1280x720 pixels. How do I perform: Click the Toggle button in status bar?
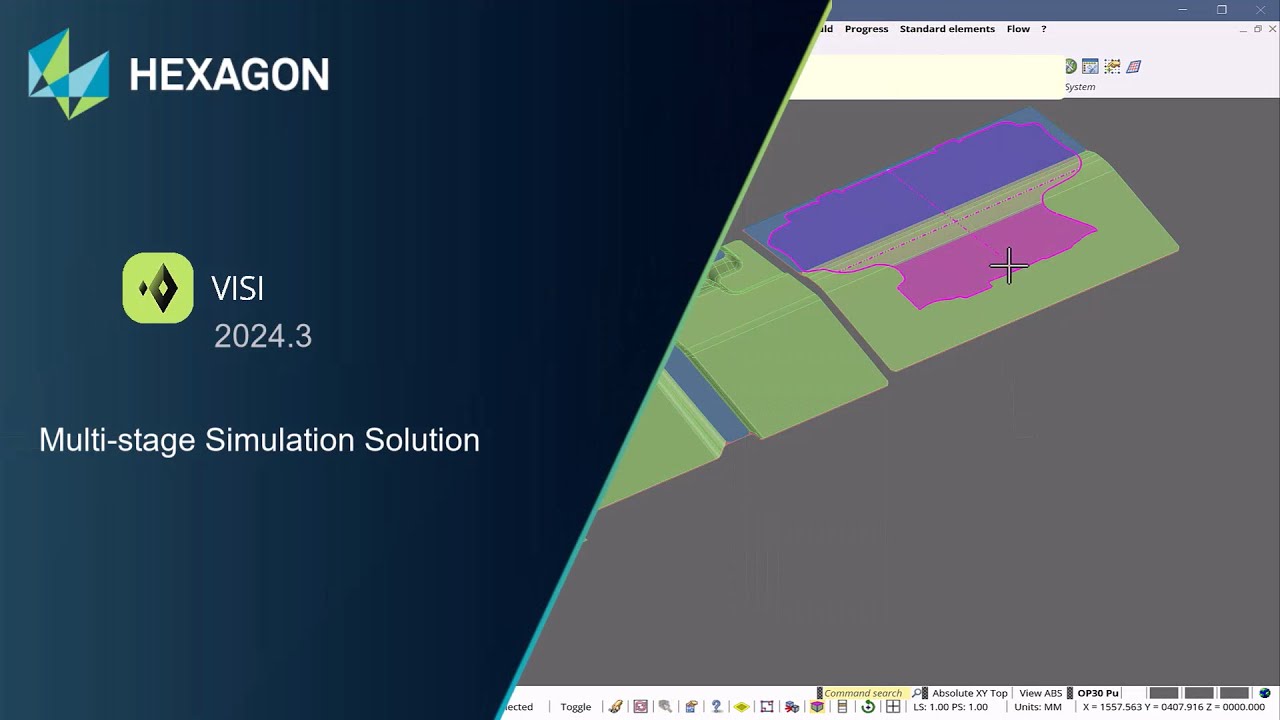tap(576, 706)
